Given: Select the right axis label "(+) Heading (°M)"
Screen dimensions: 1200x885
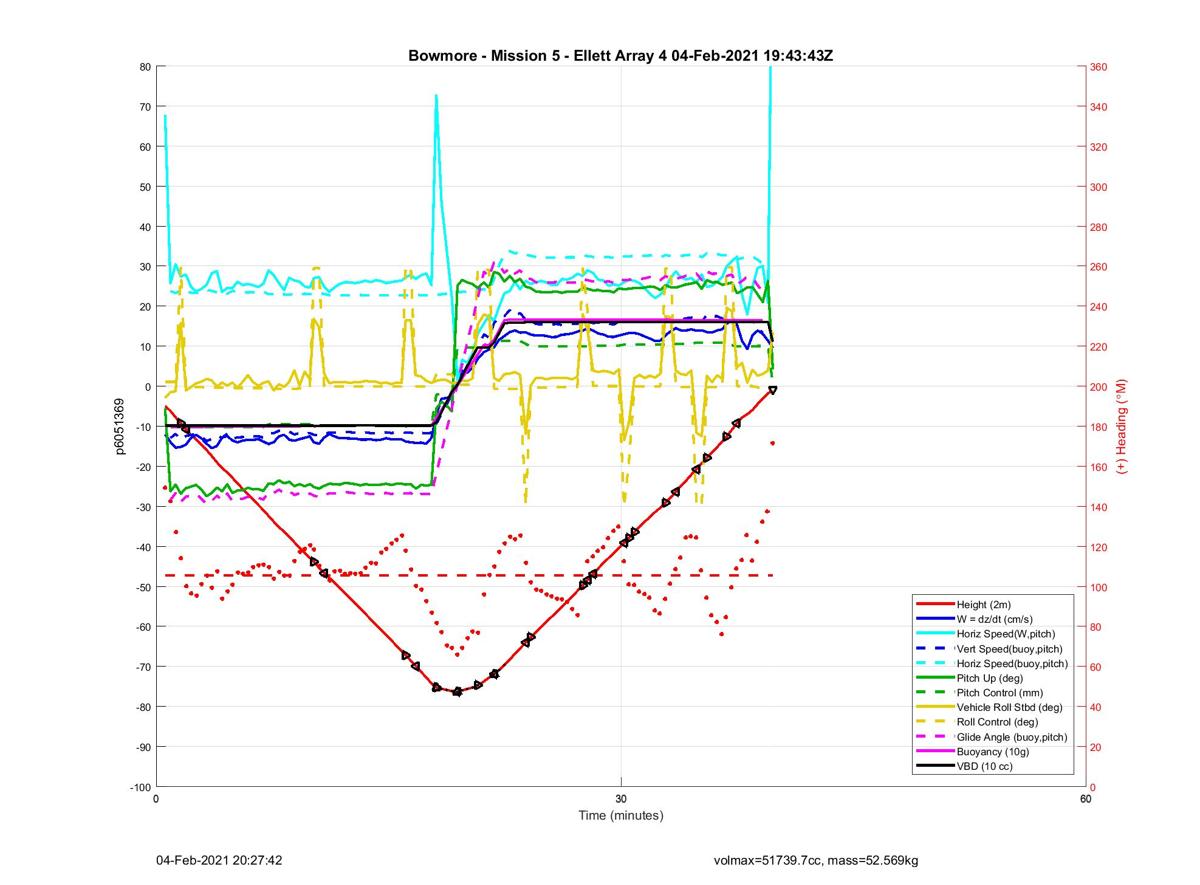Looking at the screenshot, I should pyautogui.click(x=1121, y=426).
